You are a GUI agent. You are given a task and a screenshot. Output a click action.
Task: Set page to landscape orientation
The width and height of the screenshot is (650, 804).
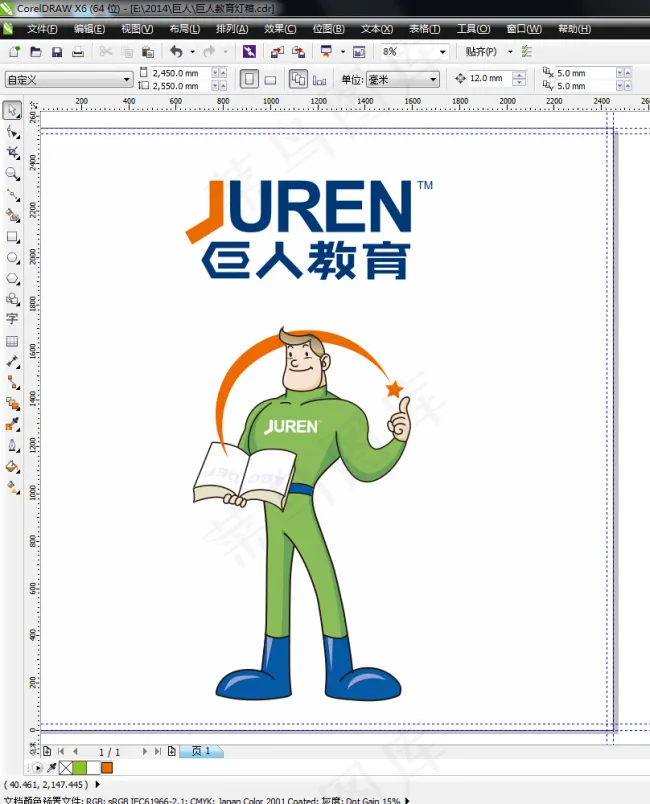[270, 80]
